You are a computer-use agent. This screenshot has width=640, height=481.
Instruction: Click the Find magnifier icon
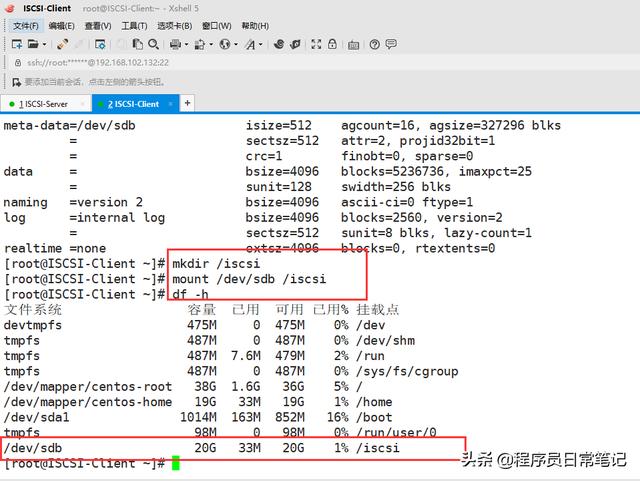[153, 44]
